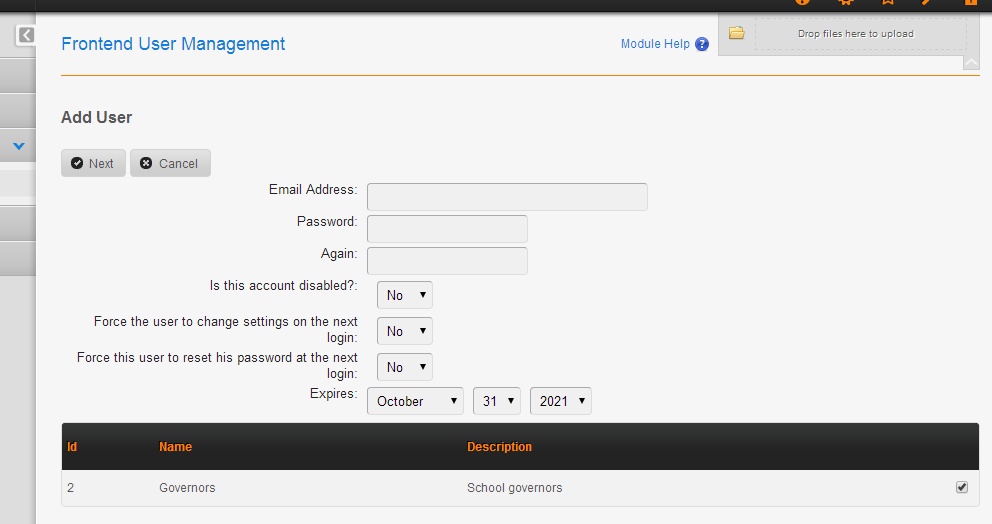
Task: Open the force change settings dropdown
Action: pos(405,331)
